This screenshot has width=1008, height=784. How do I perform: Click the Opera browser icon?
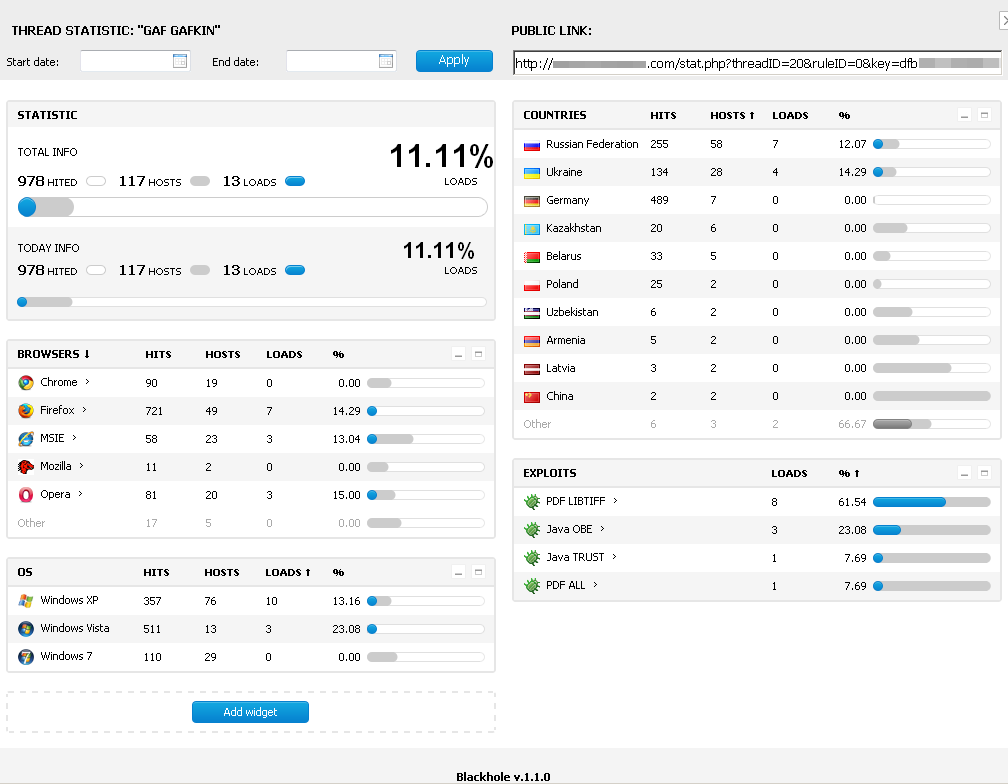(x=26, y=495)
